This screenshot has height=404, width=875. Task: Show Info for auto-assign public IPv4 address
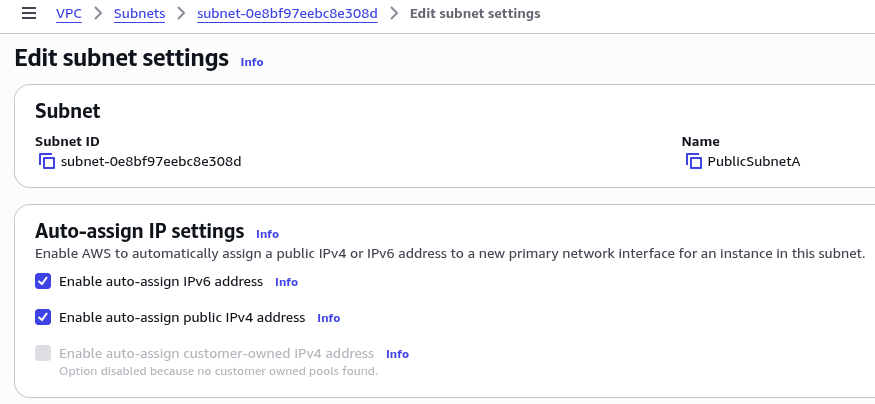(329, 318)
